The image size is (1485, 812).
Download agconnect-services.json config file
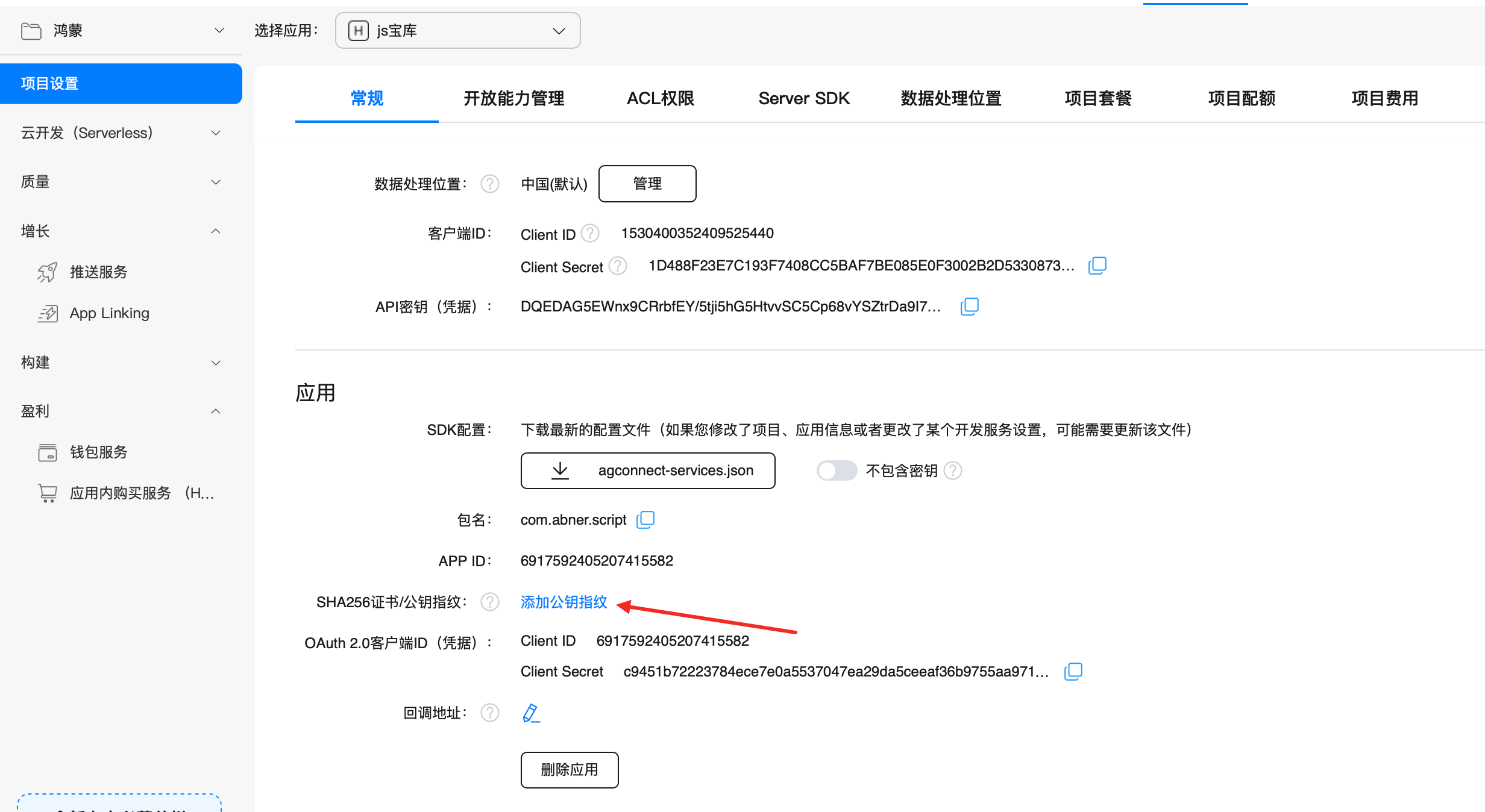647,470
